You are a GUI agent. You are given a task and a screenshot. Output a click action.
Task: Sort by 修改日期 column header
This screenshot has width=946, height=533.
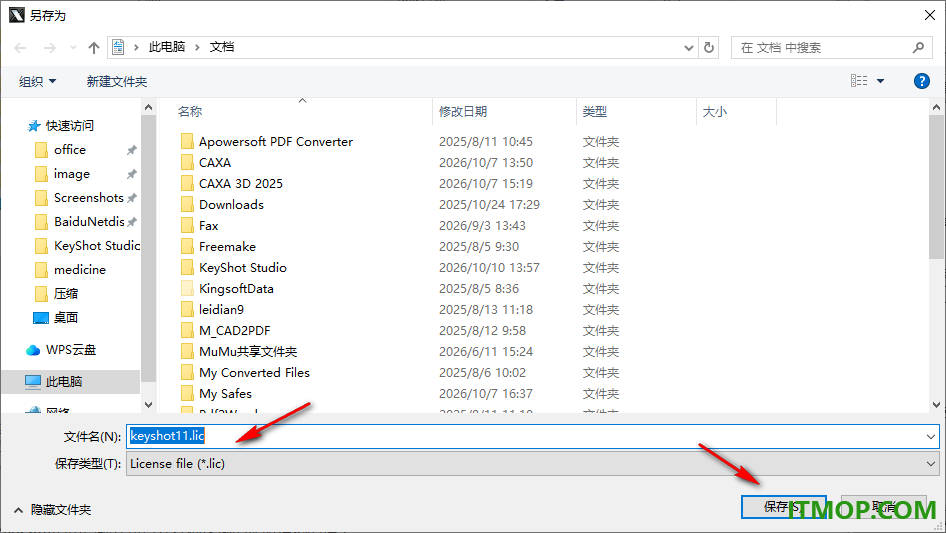coord(463,112)
